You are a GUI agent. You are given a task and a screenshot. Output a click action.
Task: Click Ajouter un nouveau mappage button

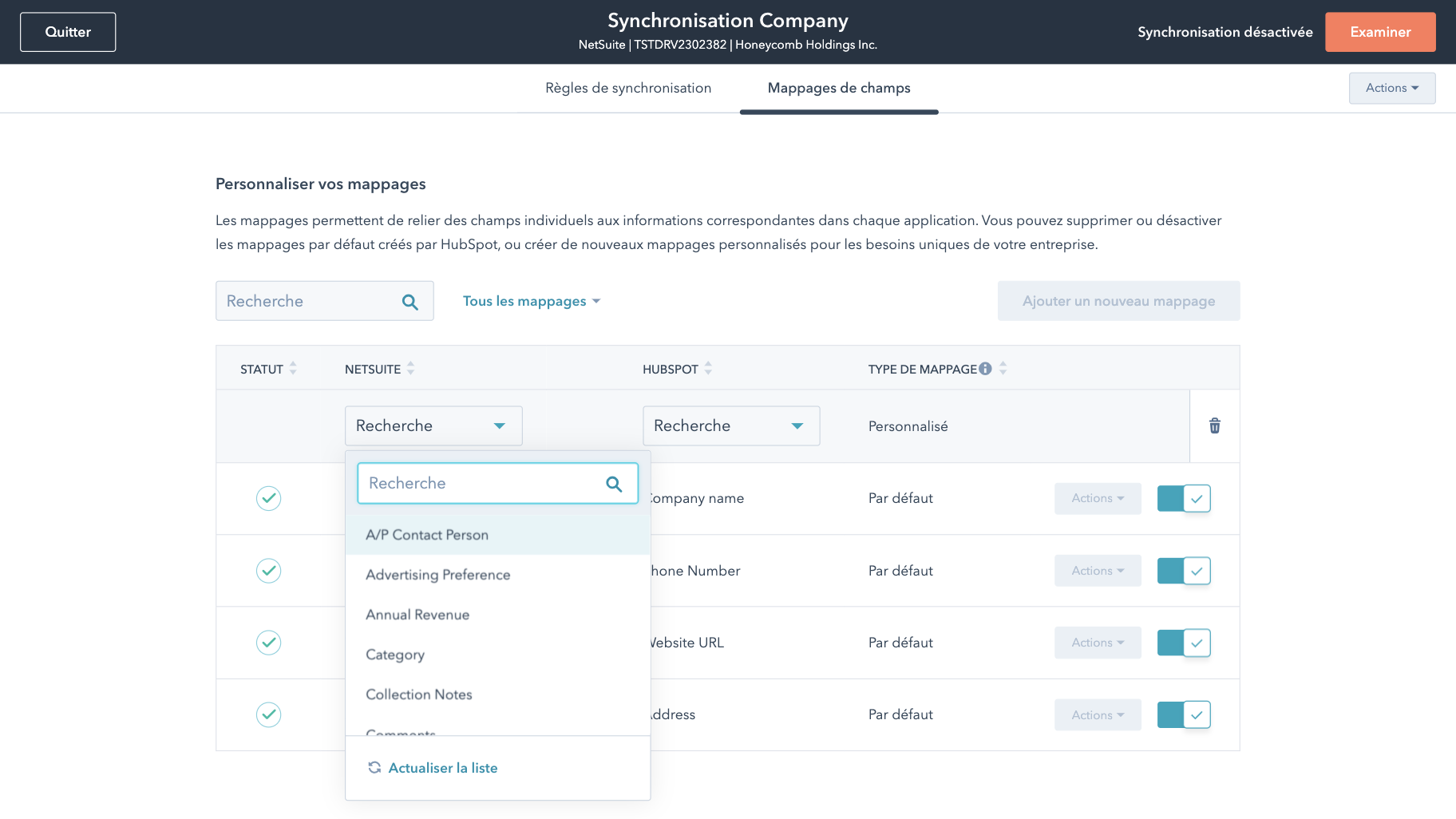coord(1118,301)
